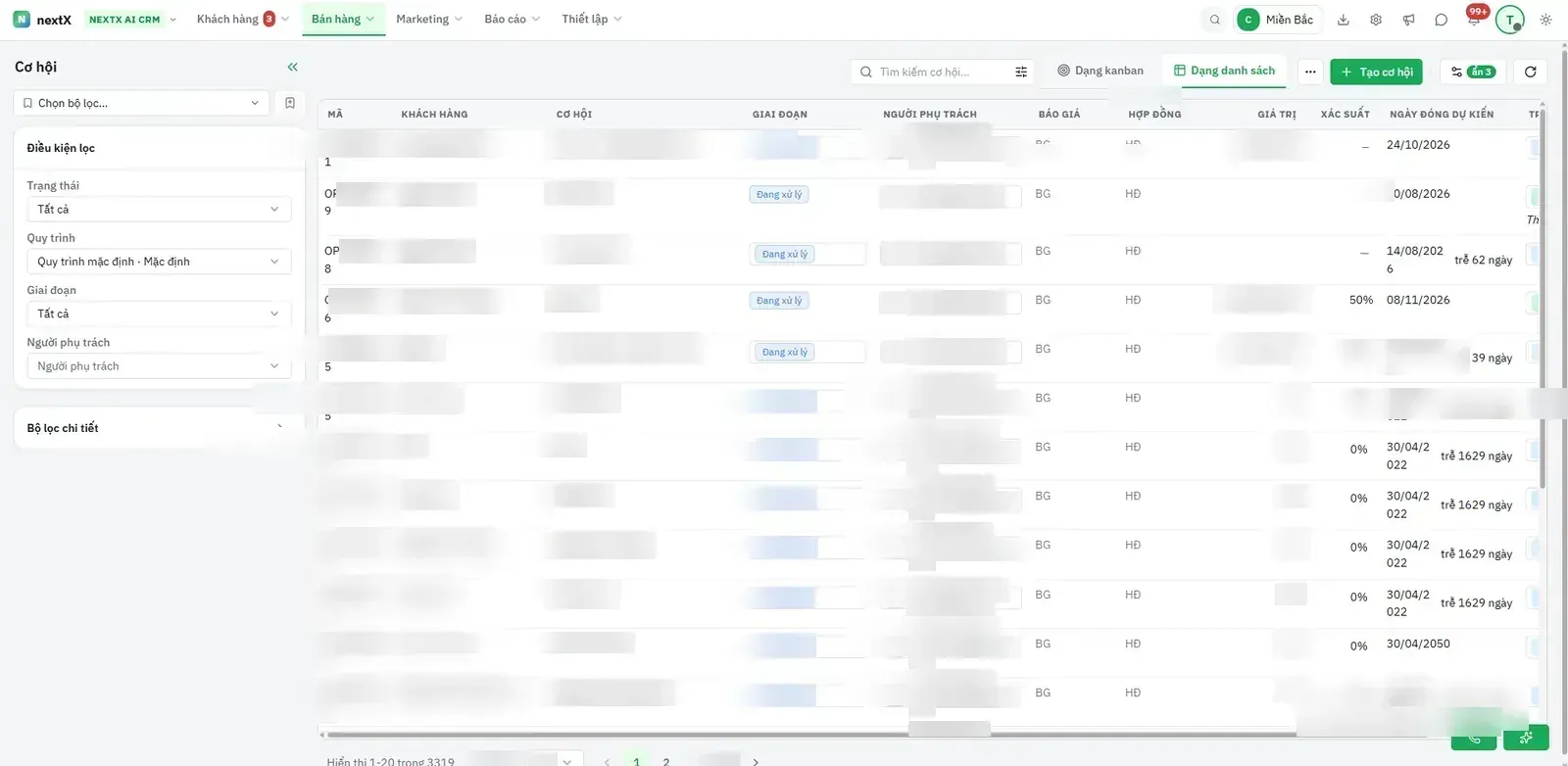Open the Bán hàng menu
Viewport: 1568px width, 766px height.
pyautogui.click(x=343, y=19)
